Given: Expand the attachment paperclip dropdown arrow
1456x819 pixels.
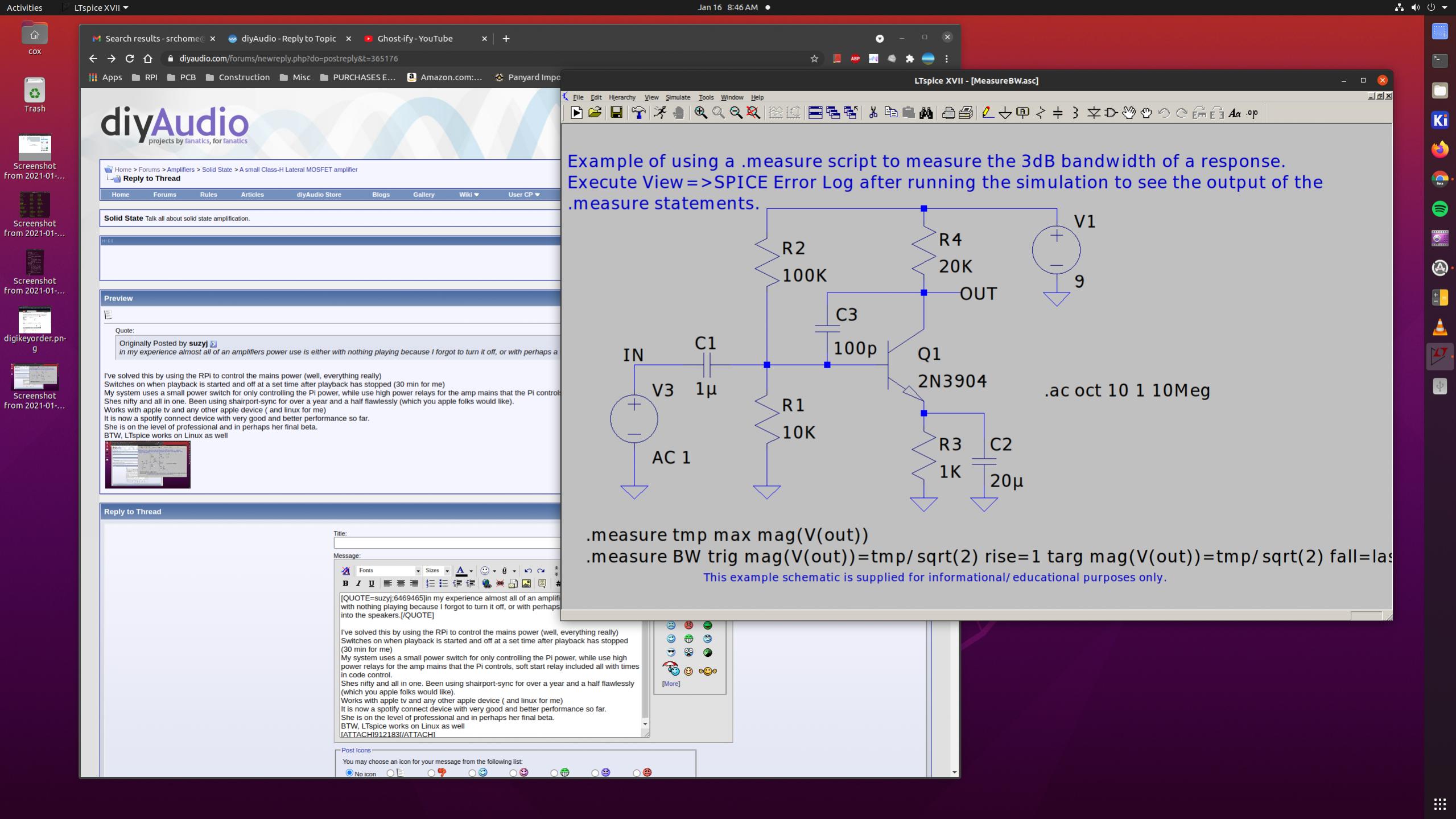Looking at the screenshot, I should click(x=514, y=571).
